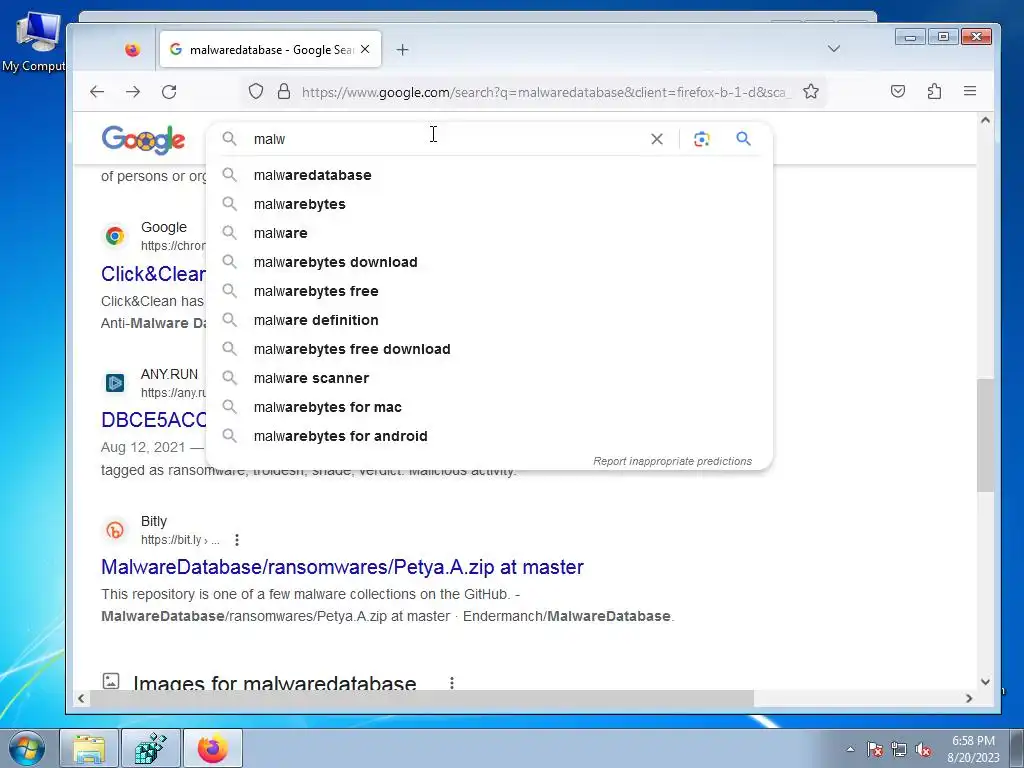Screen dimensions: 1024x768
Task: Show hidden system tray icons
Action: pos(850,749)
